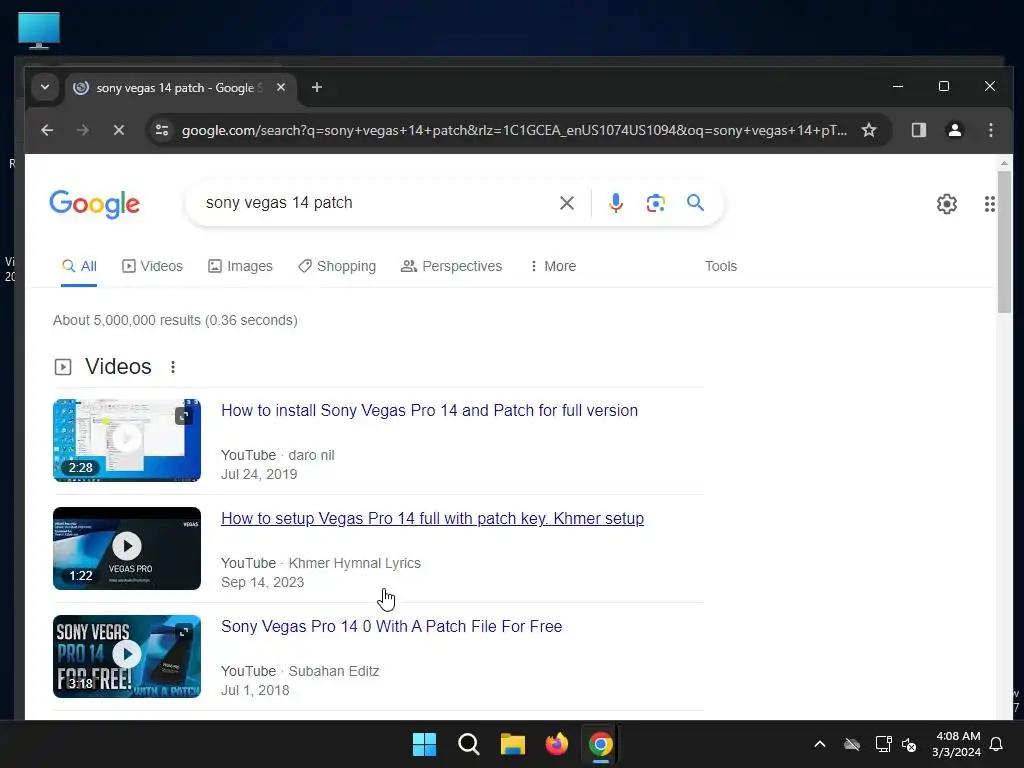Click the Chrome taskbar icon
The height and width of the screenshot is (768, 1024).
600,744
